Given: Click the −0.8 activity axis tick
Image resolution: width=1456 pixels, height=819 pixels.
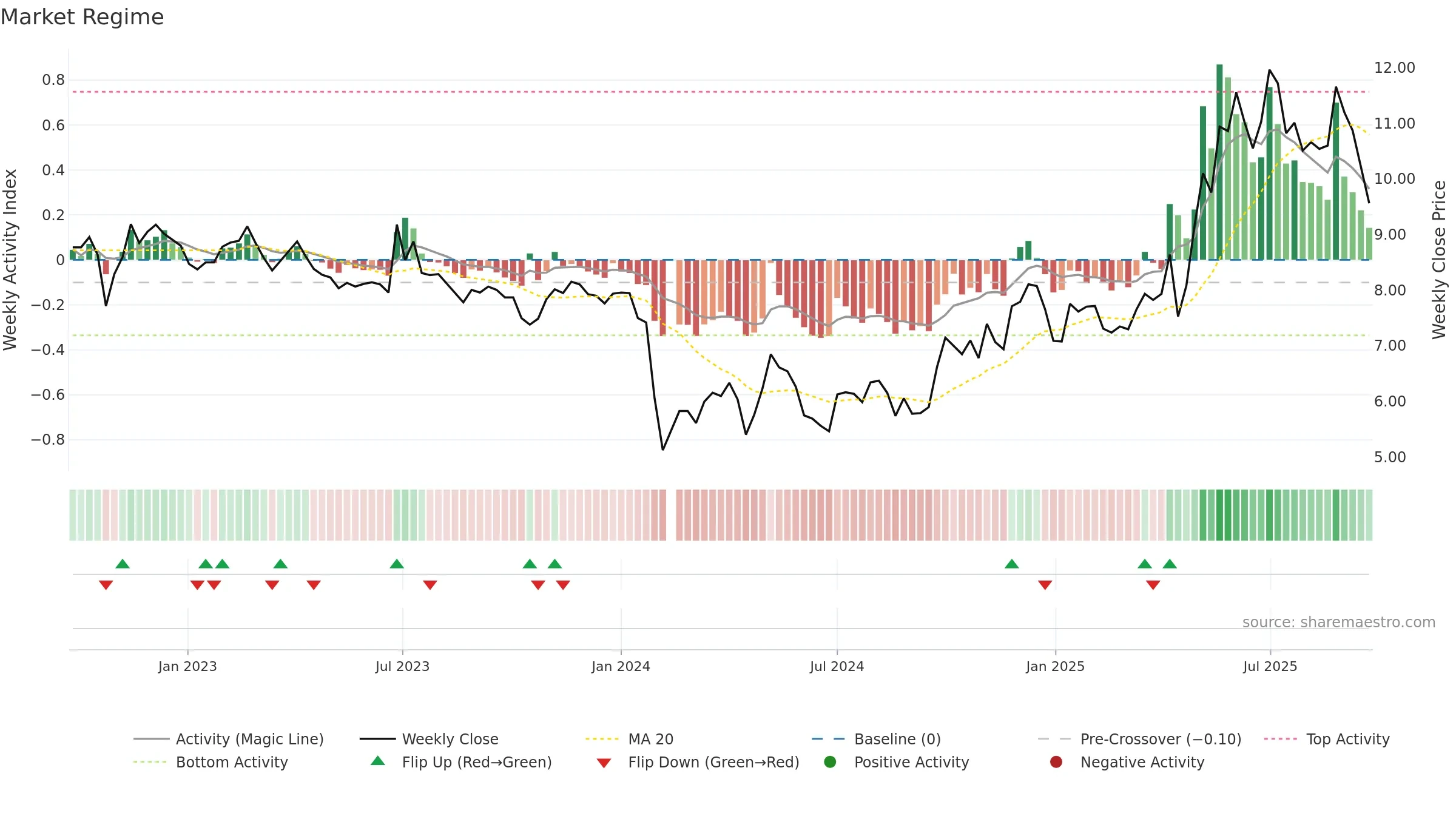Looking at the screenshot, I should point(48,439).
